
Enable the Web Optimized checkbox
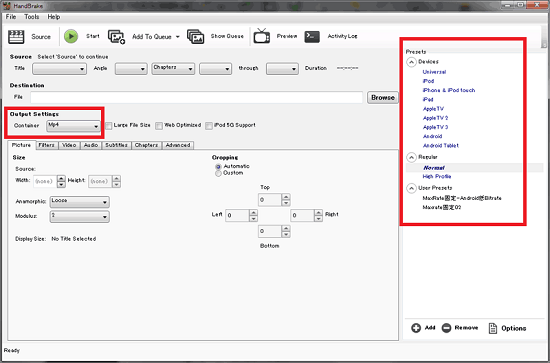pyautogui.click(x=159, y=126)
